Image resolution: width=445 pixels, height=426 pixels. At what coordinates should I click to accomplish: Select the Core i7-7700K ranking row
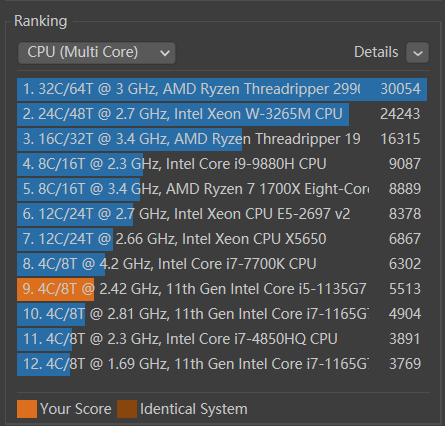pos(222,264)
